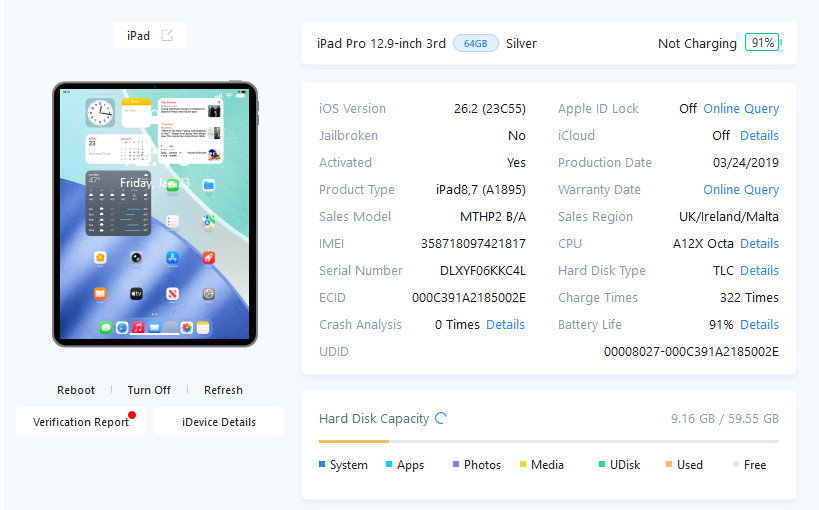Screen dimensions: 819x510
Task: Click the 9.16 GB / 59.55 GB capacity text
Action: pyautogui.click(x=724, y=419)
